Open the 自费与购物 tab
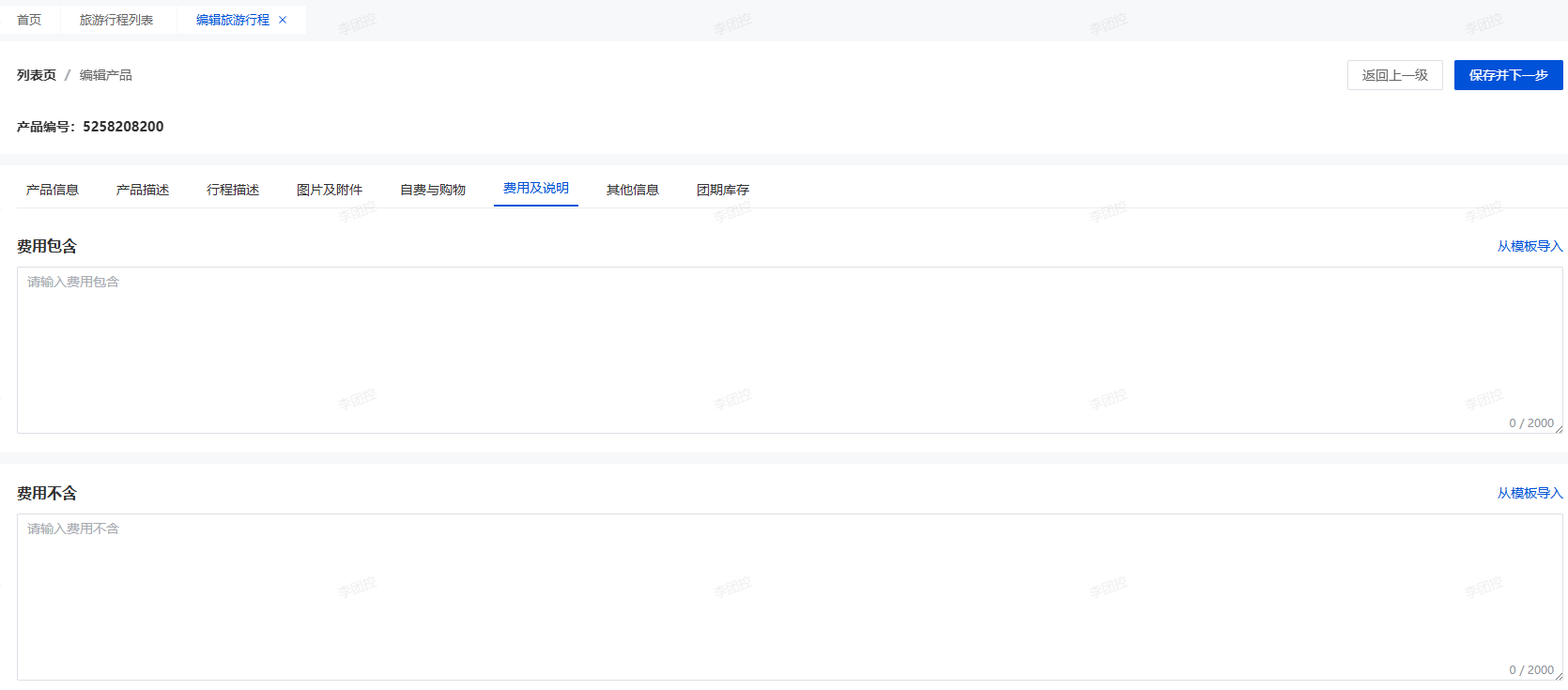The width and height of the screenshot is (1568, 690). click(x=433, y=190)
